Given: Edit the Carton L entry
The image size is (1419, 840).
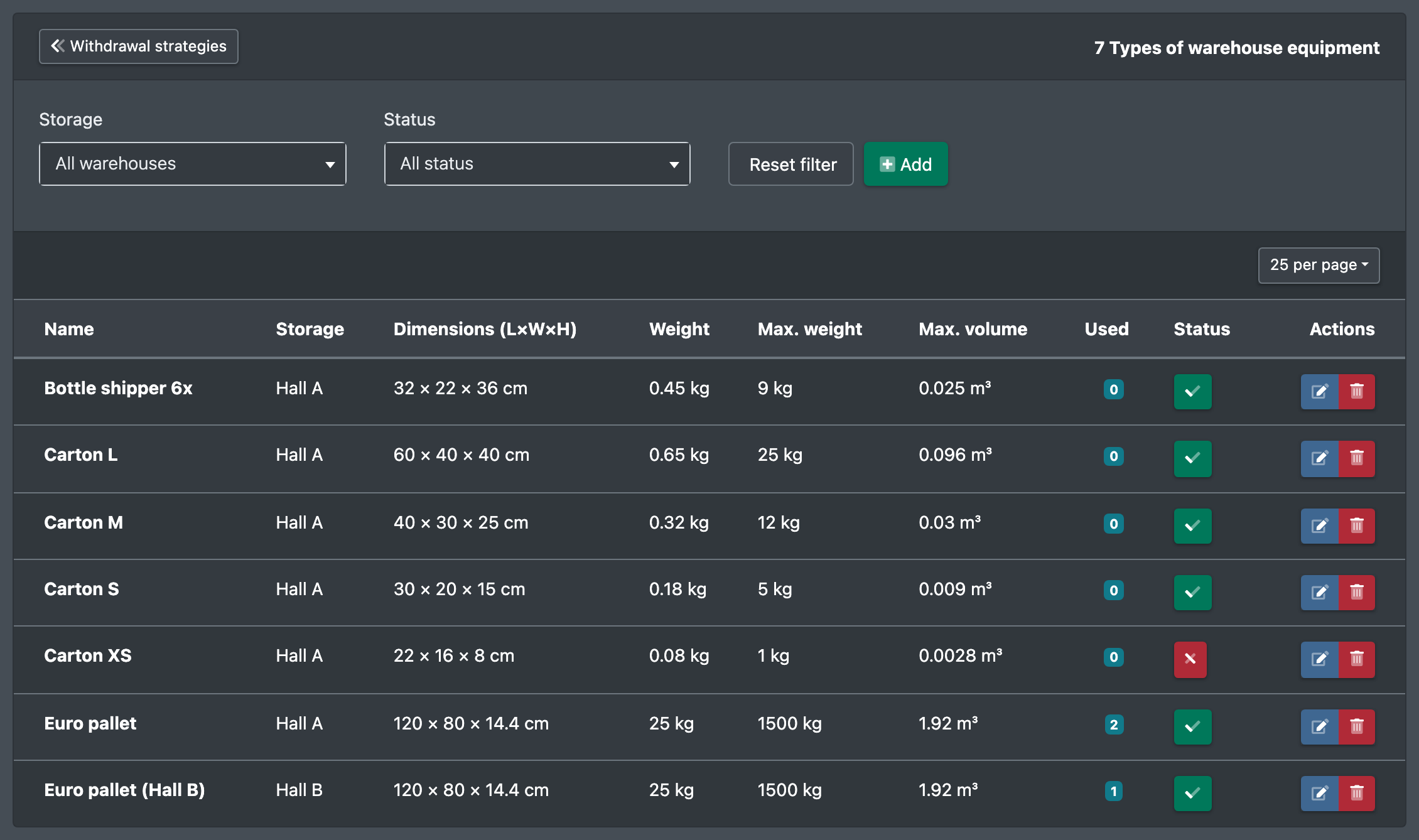Looking at the screenshot, I should pyautogui.click(x=1319, y=458).
